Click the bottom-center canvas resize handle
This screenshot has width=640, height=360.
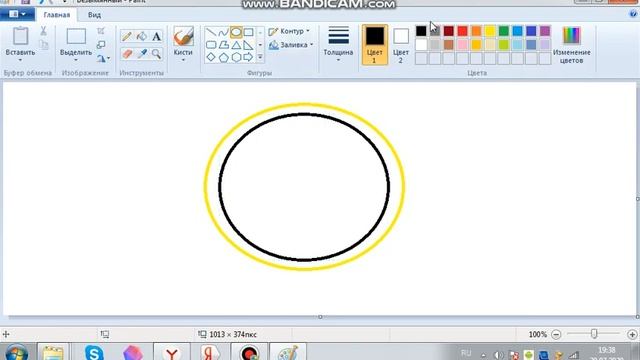pyautogui.click(x=320, y=317)
